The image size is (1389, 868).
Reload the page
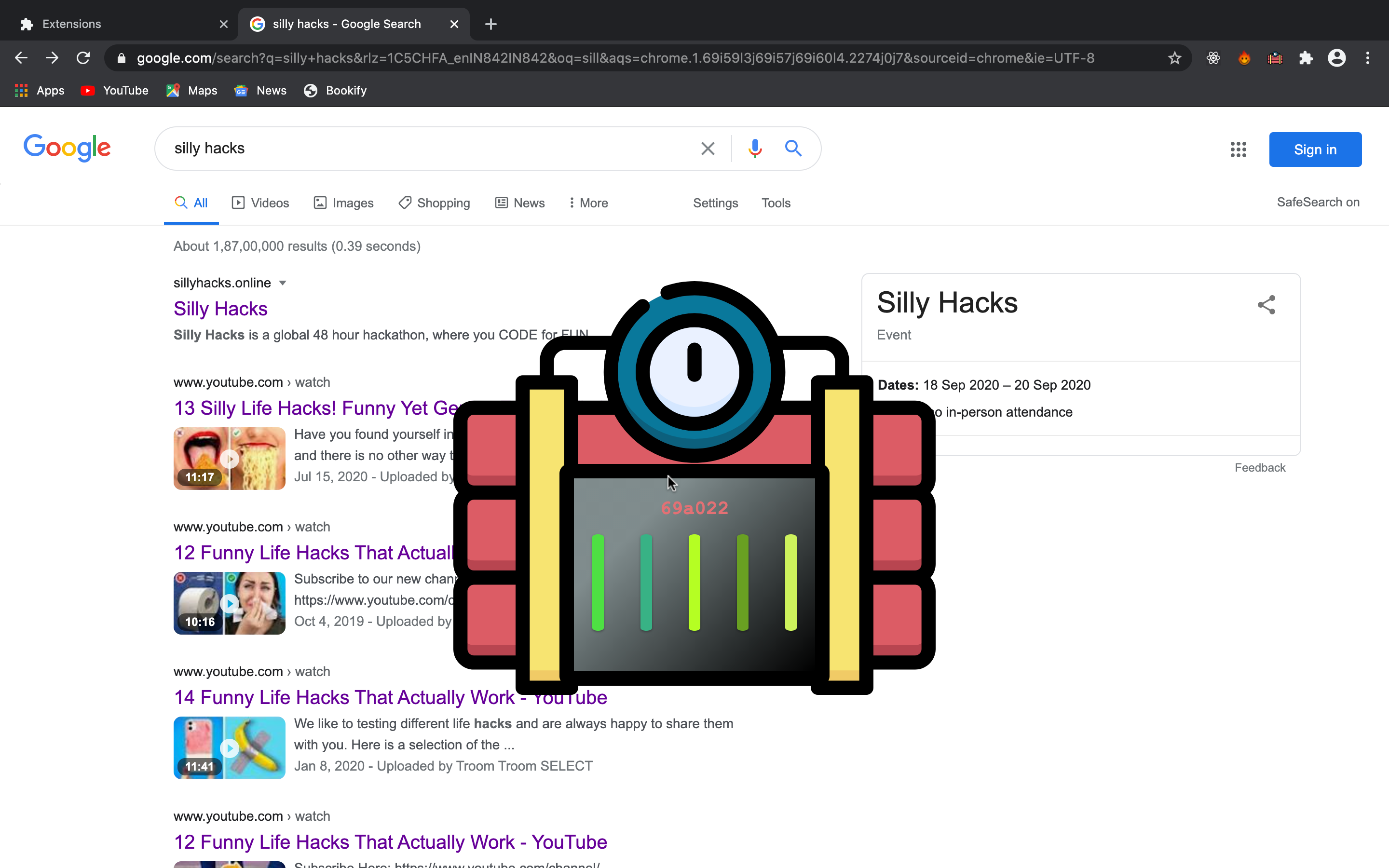pos(83,58)
